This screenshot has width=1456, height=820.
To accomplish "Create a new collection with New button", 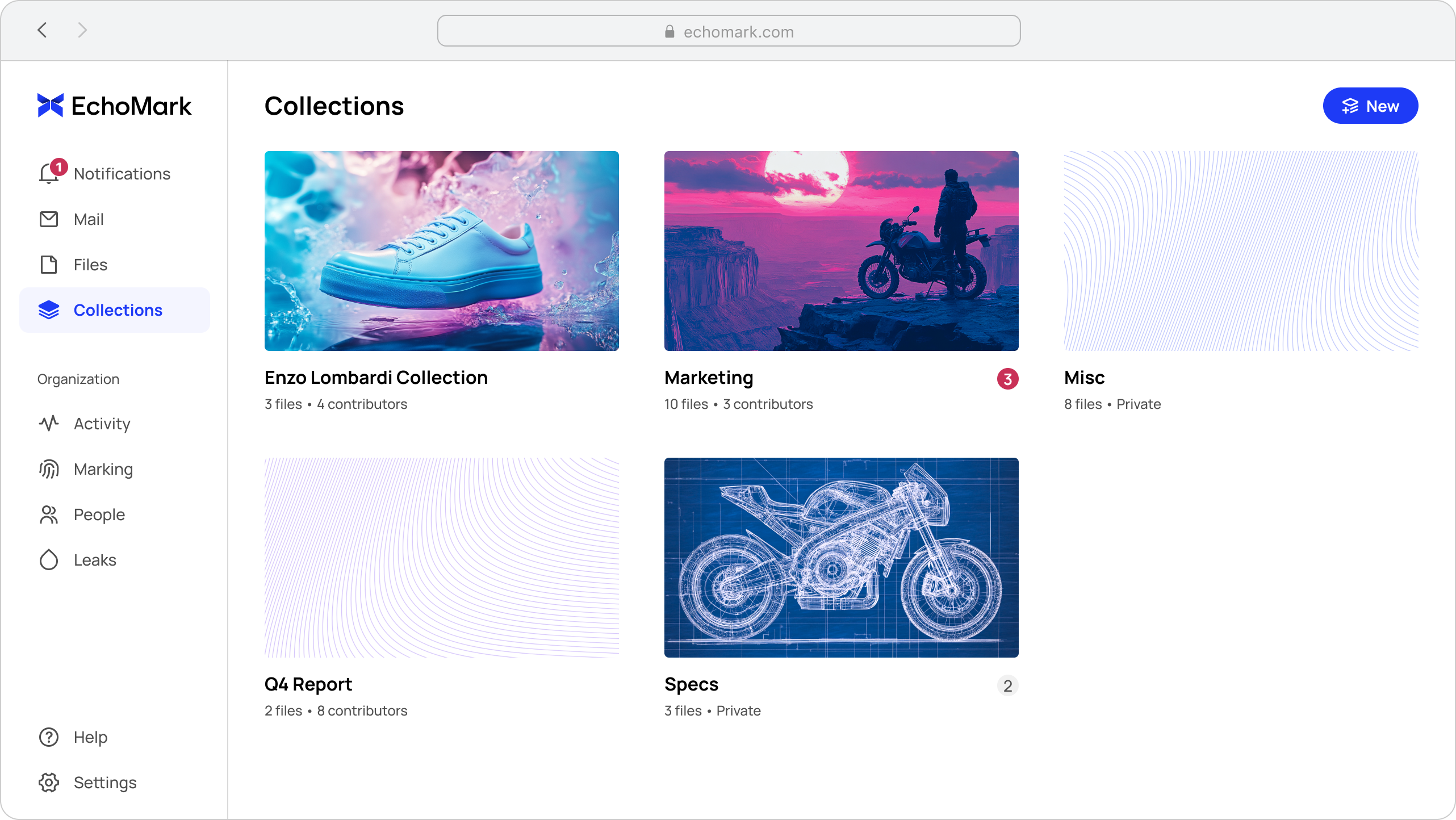I will (x=1371, y=106).
